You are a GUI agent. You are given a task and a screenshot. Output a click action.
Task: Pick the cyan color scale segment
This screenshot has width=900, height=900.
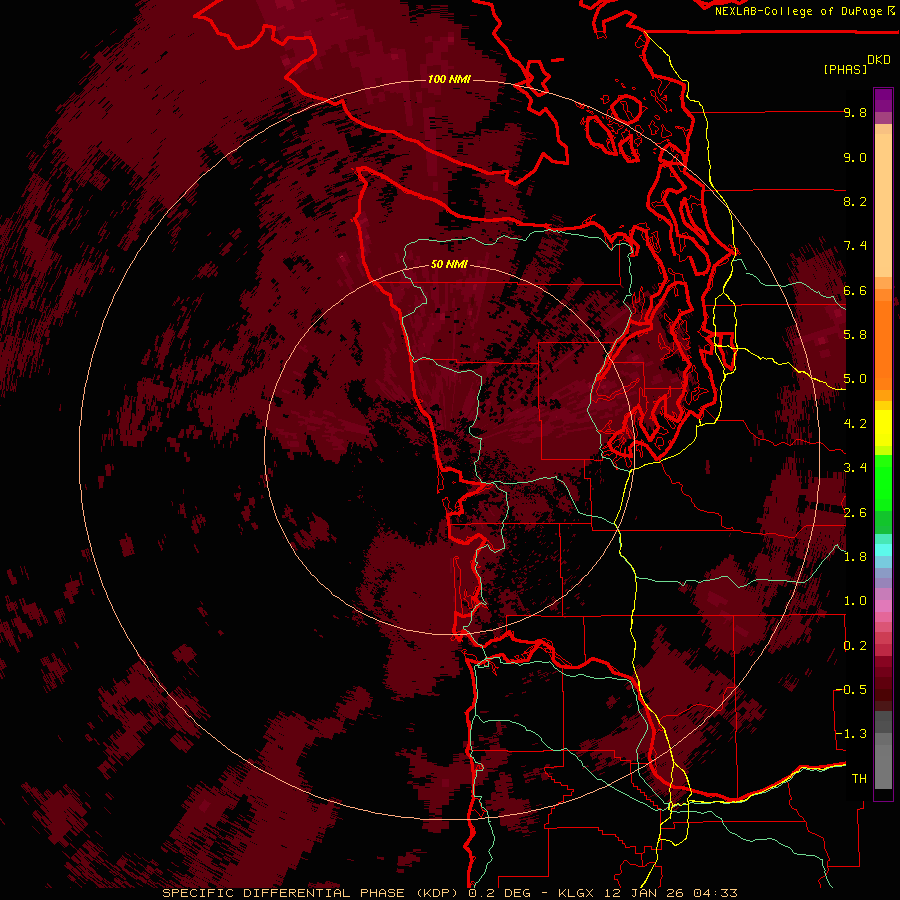pos(883,550)
